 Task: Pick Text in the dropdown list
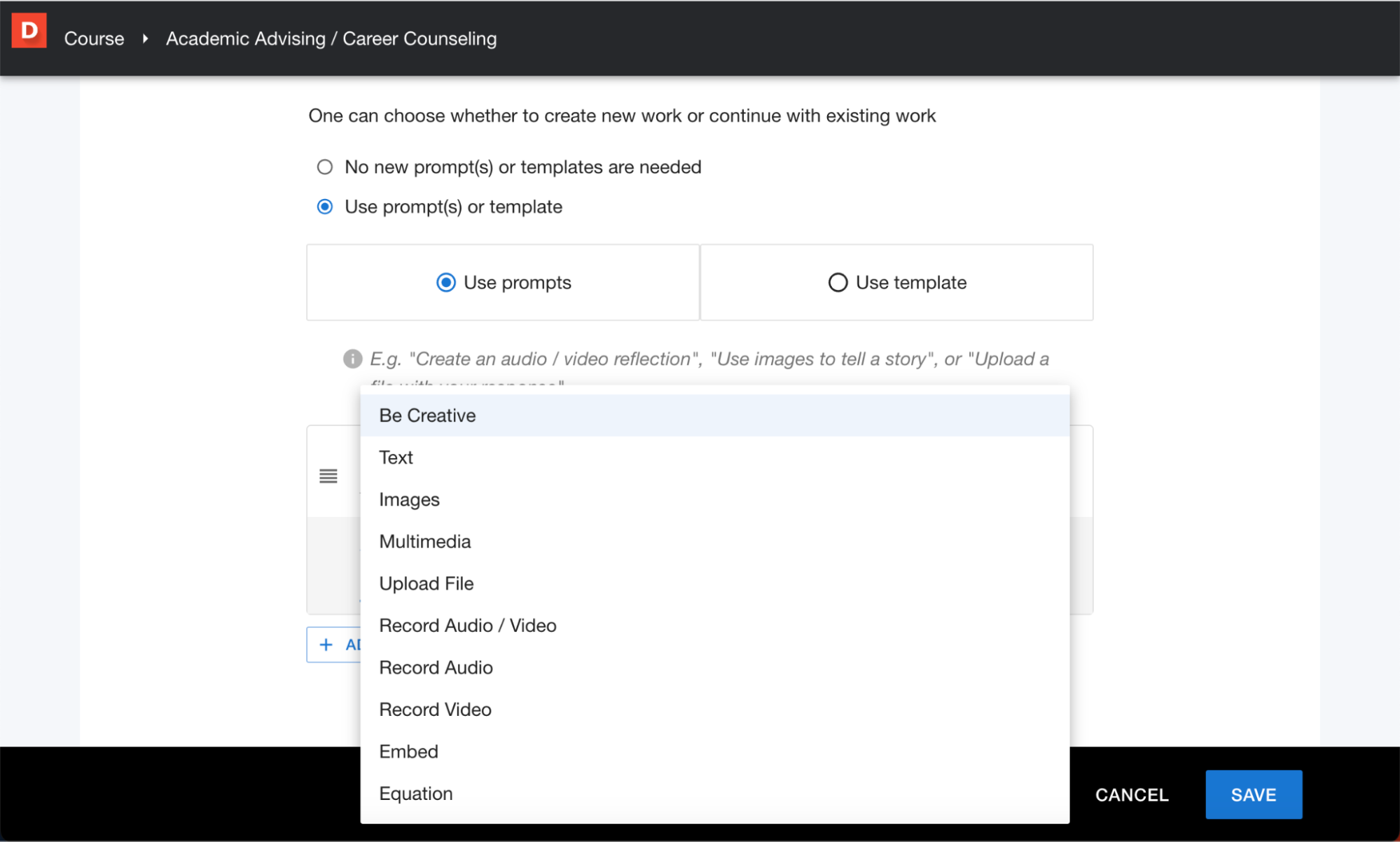396,457
